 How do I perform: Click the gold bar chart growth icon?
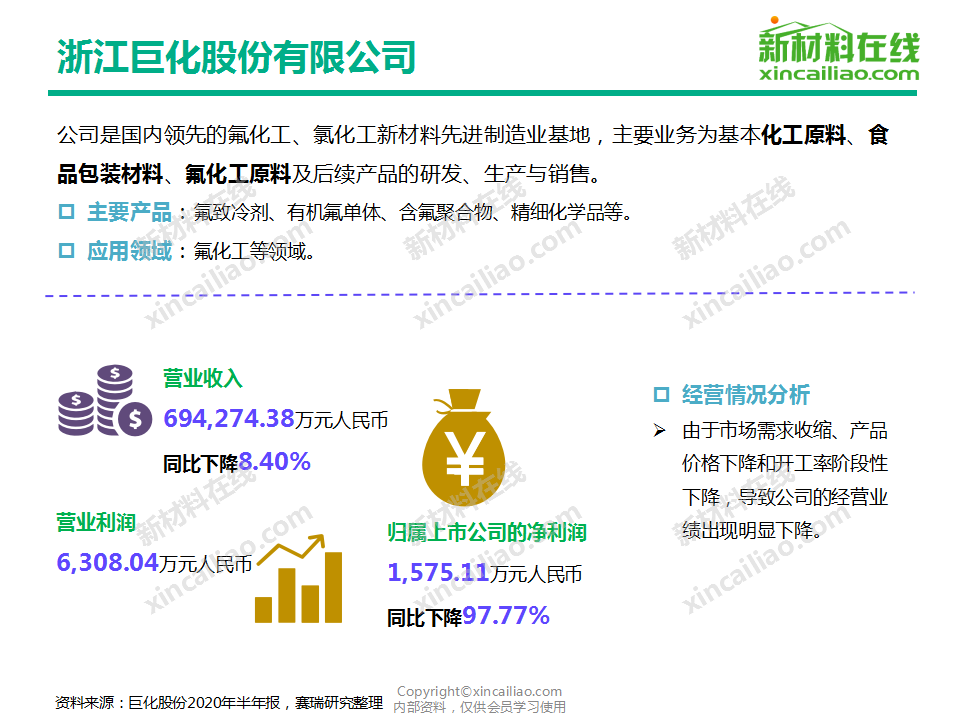(x=299, y=579)
